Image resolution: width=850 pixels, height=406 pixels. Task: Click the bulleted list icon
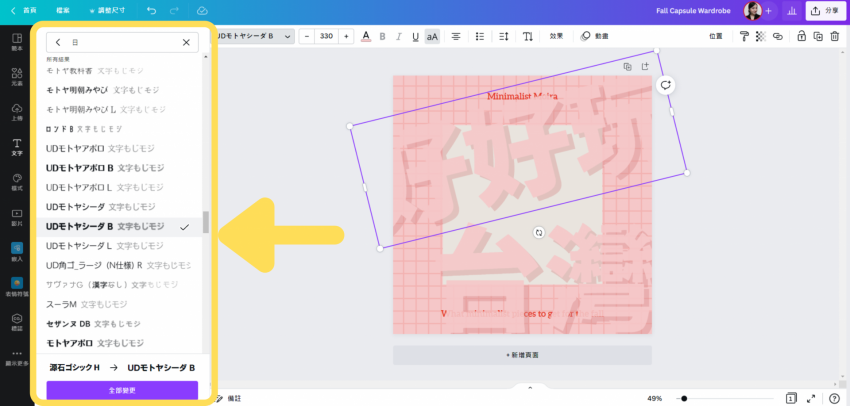click(x=480, y=36)
